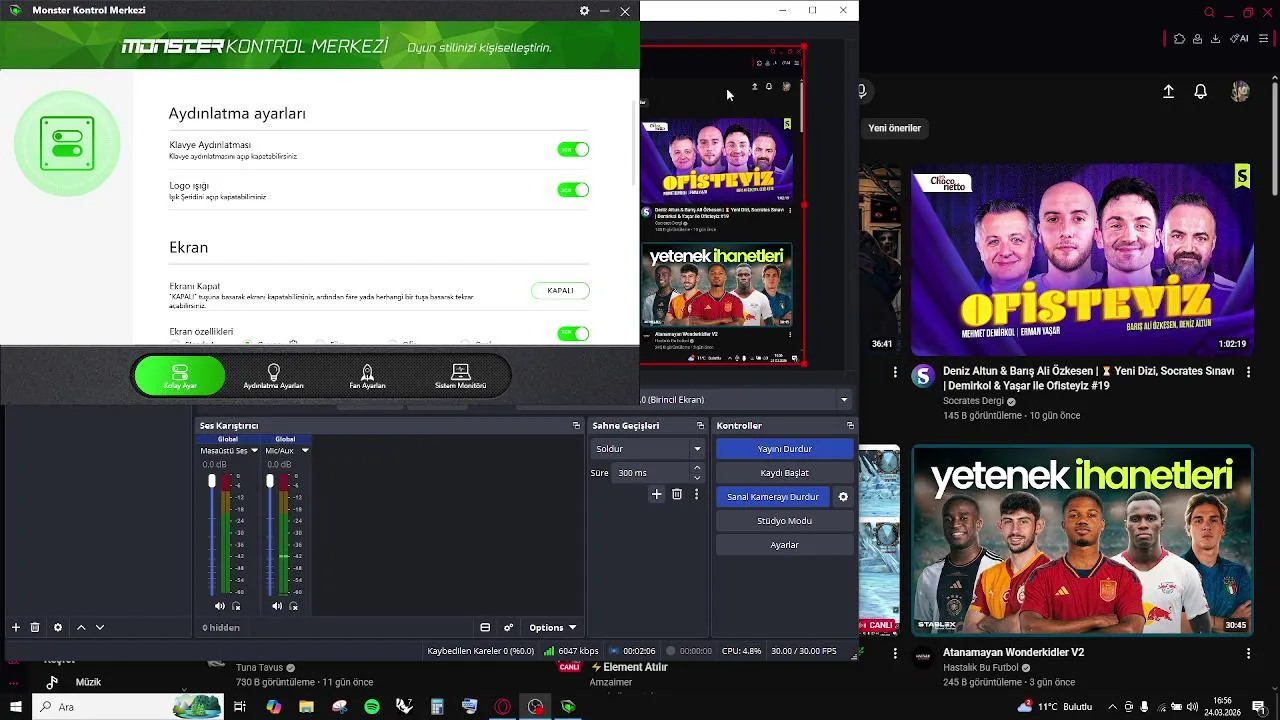Toggle the Ekran özellikleri switch
Image resolution: width=1280 pixels, height=720 pixels.
pyautogui.click(x=573, y=333)
